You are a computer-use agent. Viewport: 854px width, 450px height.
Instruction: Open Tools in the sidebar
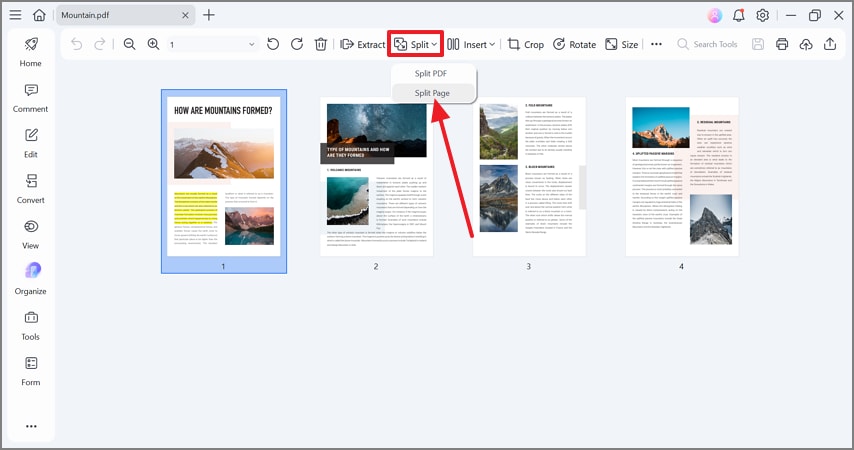click(30, 326)
